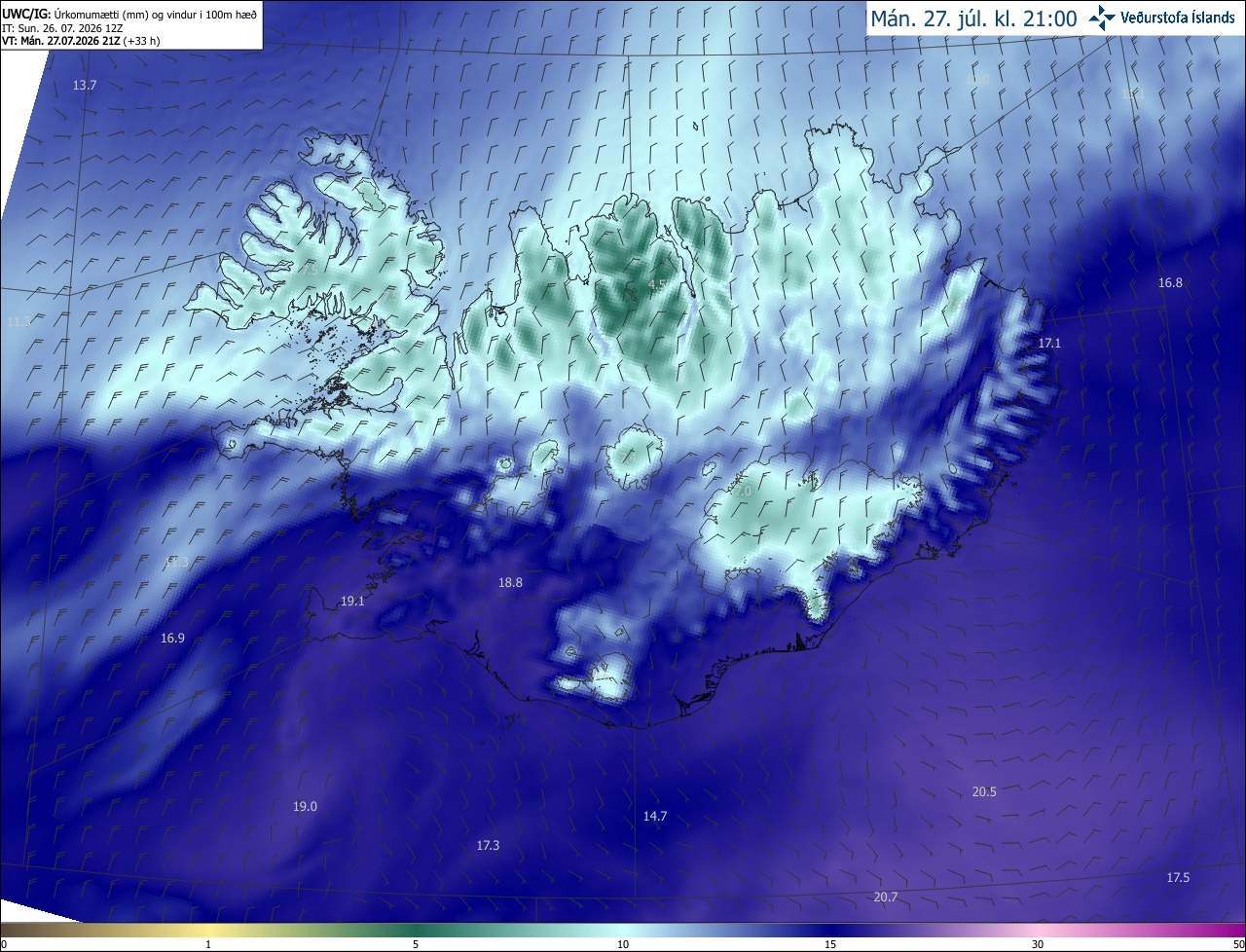The width and height of the screenshot is (1246, 952).
Task: Click the 20.5 value label in the southeast
Action: (x=984, y=791)
